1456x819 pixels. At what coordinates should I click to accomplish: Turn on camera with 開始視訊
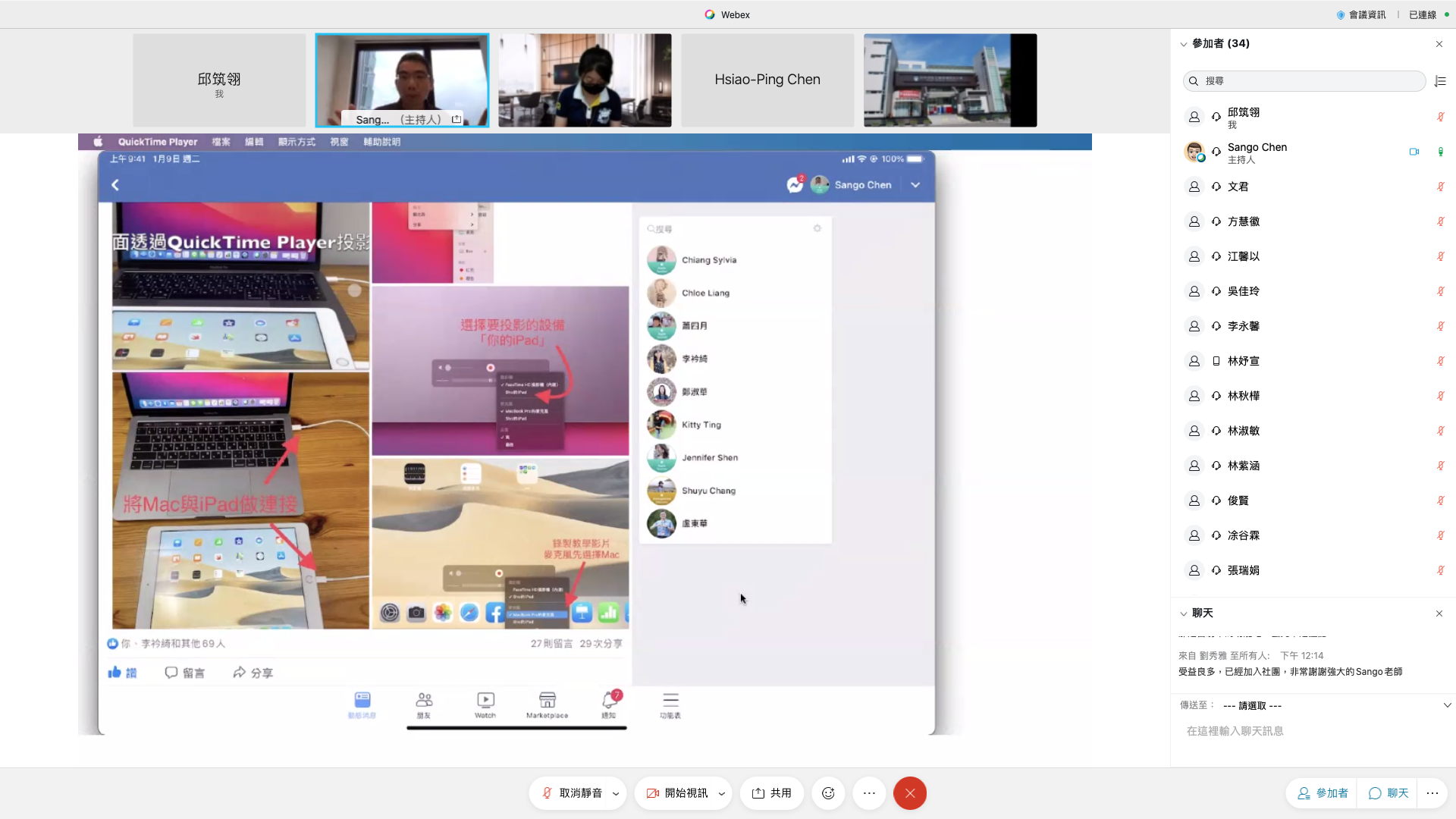point(677,793)
